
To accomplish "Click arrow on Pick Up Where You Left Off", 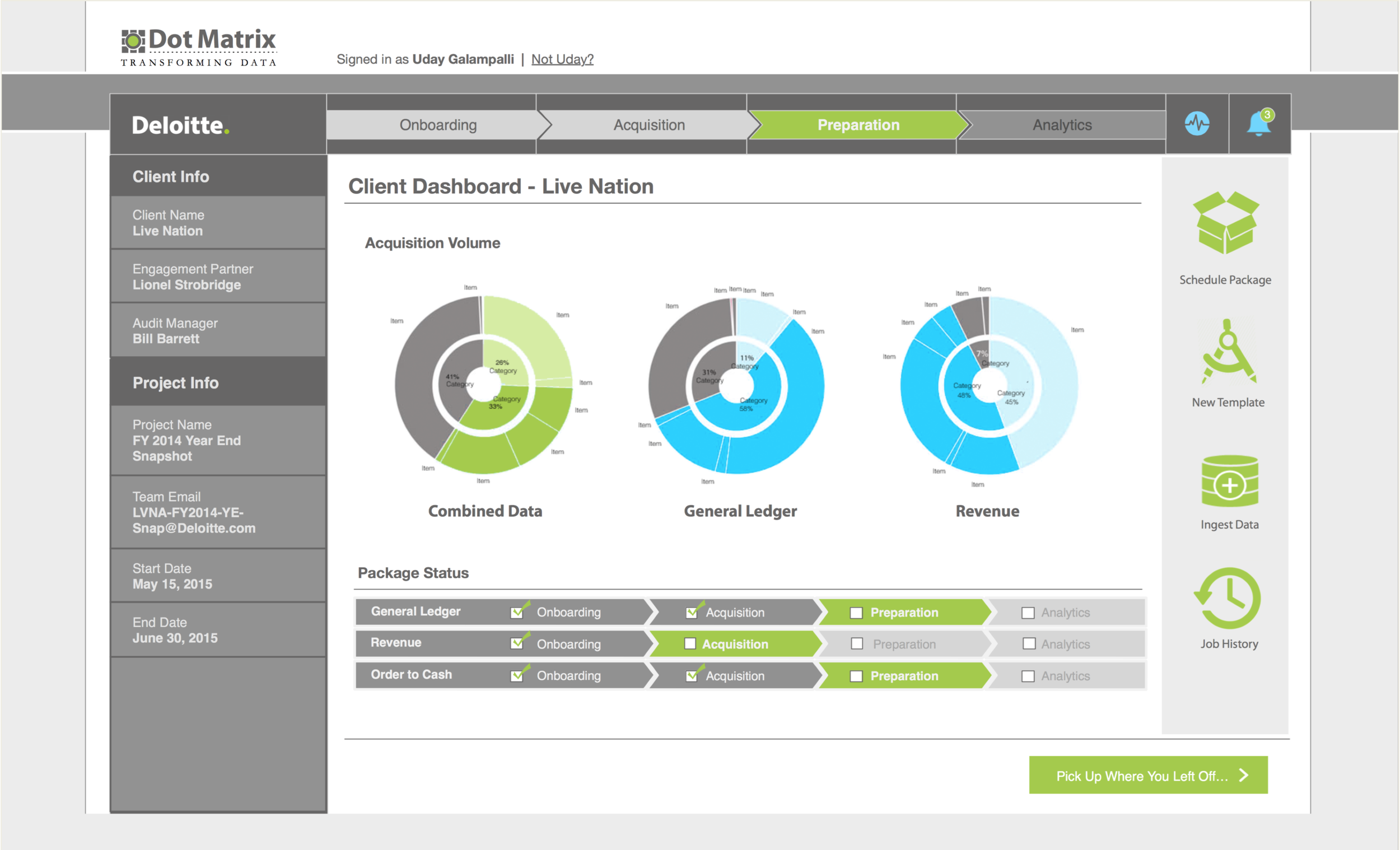I will click(x=1243, y=776).
